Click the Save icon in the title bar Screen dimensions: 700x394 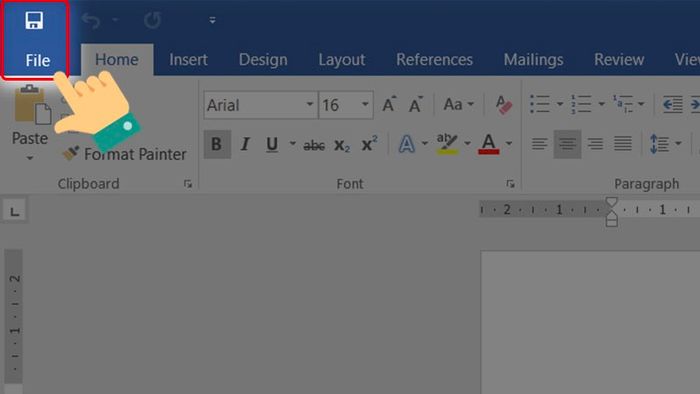(x=34, y=21)
